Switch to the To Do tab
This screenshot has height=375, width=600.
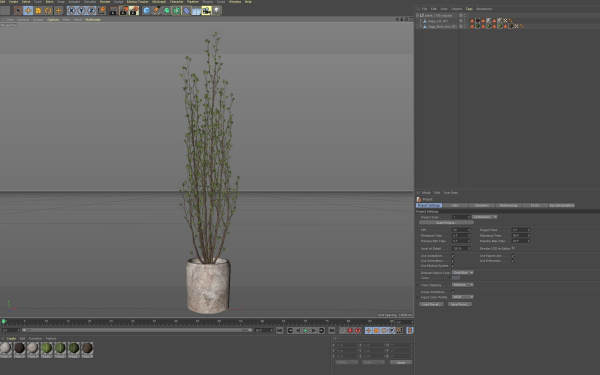point(535,205)
